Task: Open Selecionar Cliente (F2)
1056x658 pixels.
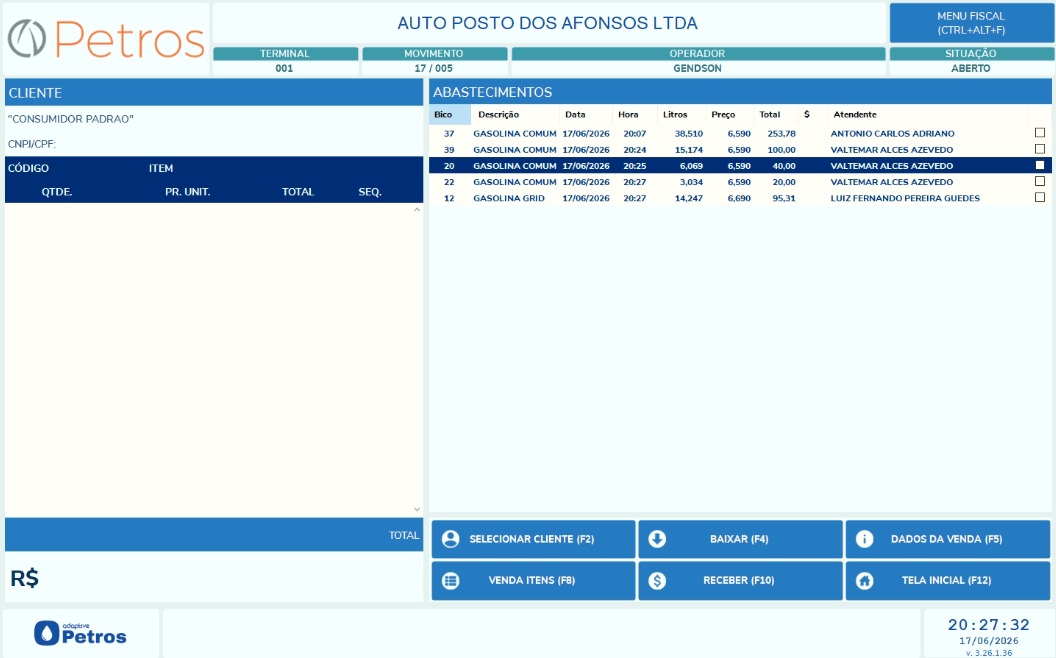Action: [533, 539]
